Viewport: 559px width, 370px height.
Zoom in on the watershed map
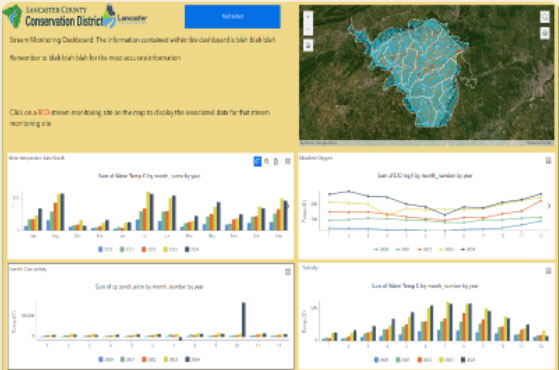[308, 17]
